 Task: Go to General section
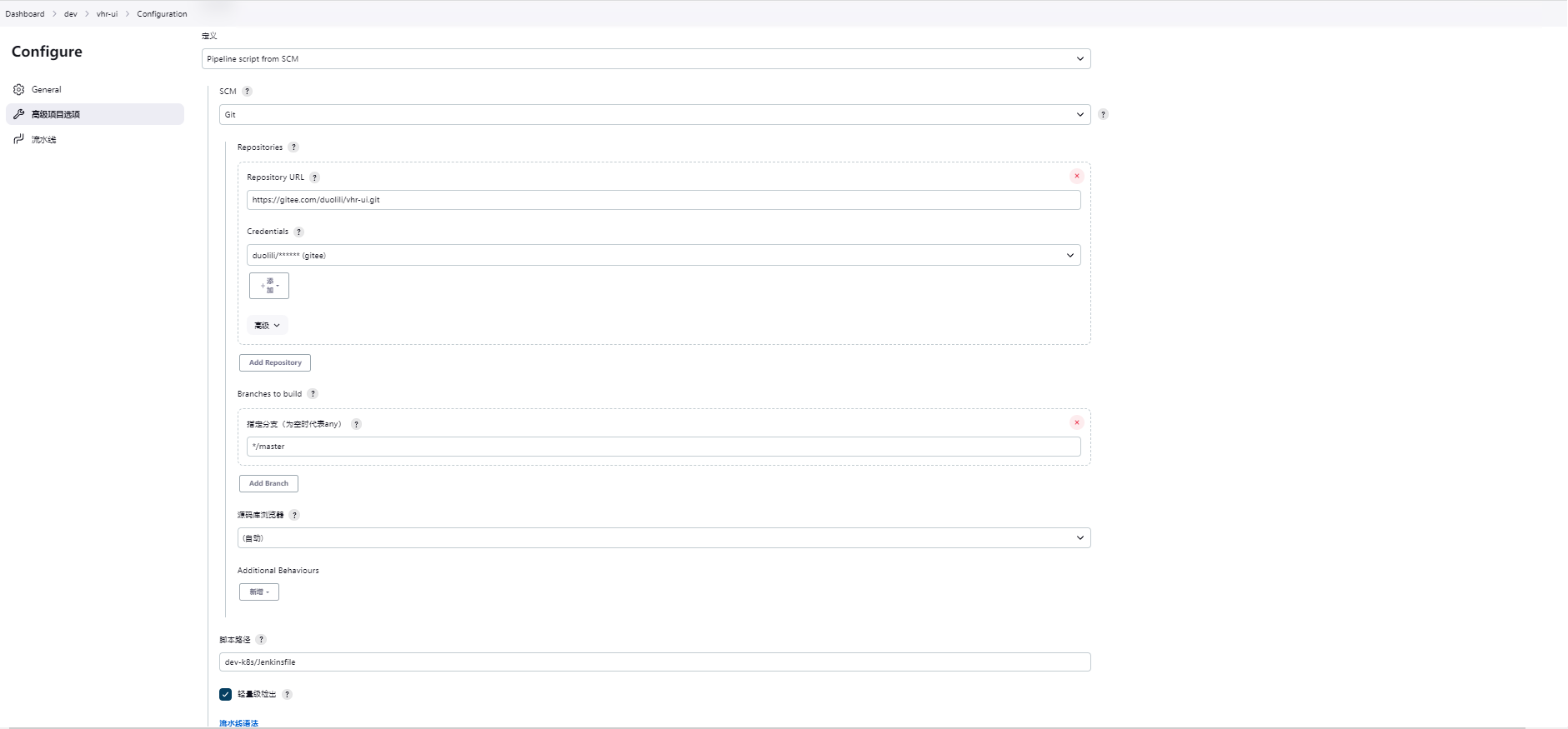[95, 89]
